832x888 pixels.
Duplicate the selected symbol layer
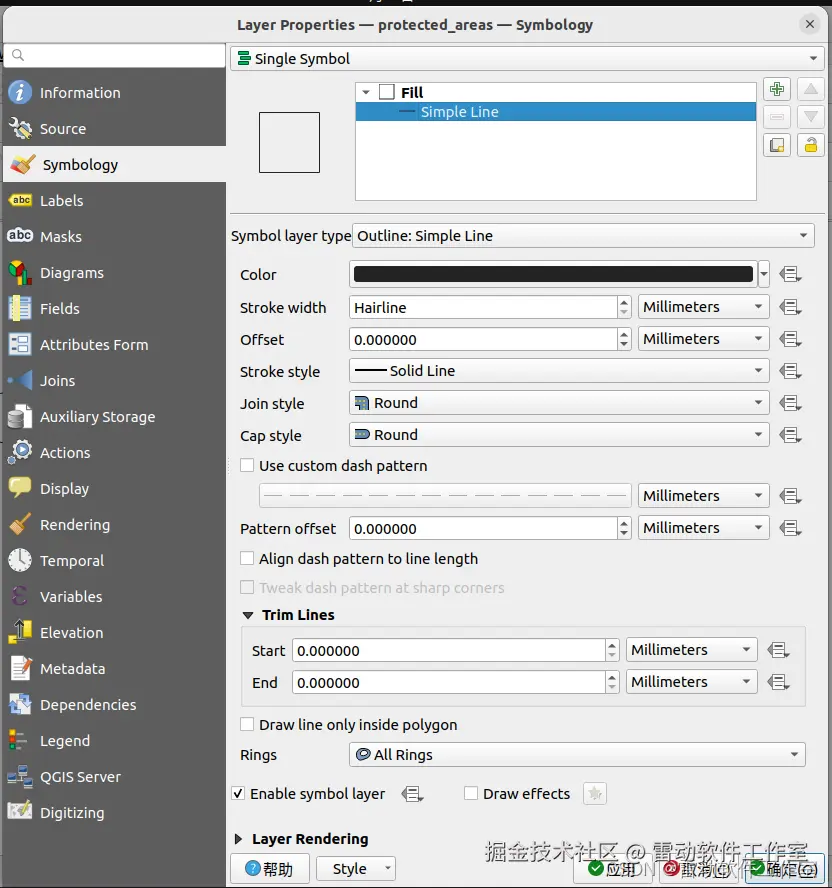(x=776, y=146)
